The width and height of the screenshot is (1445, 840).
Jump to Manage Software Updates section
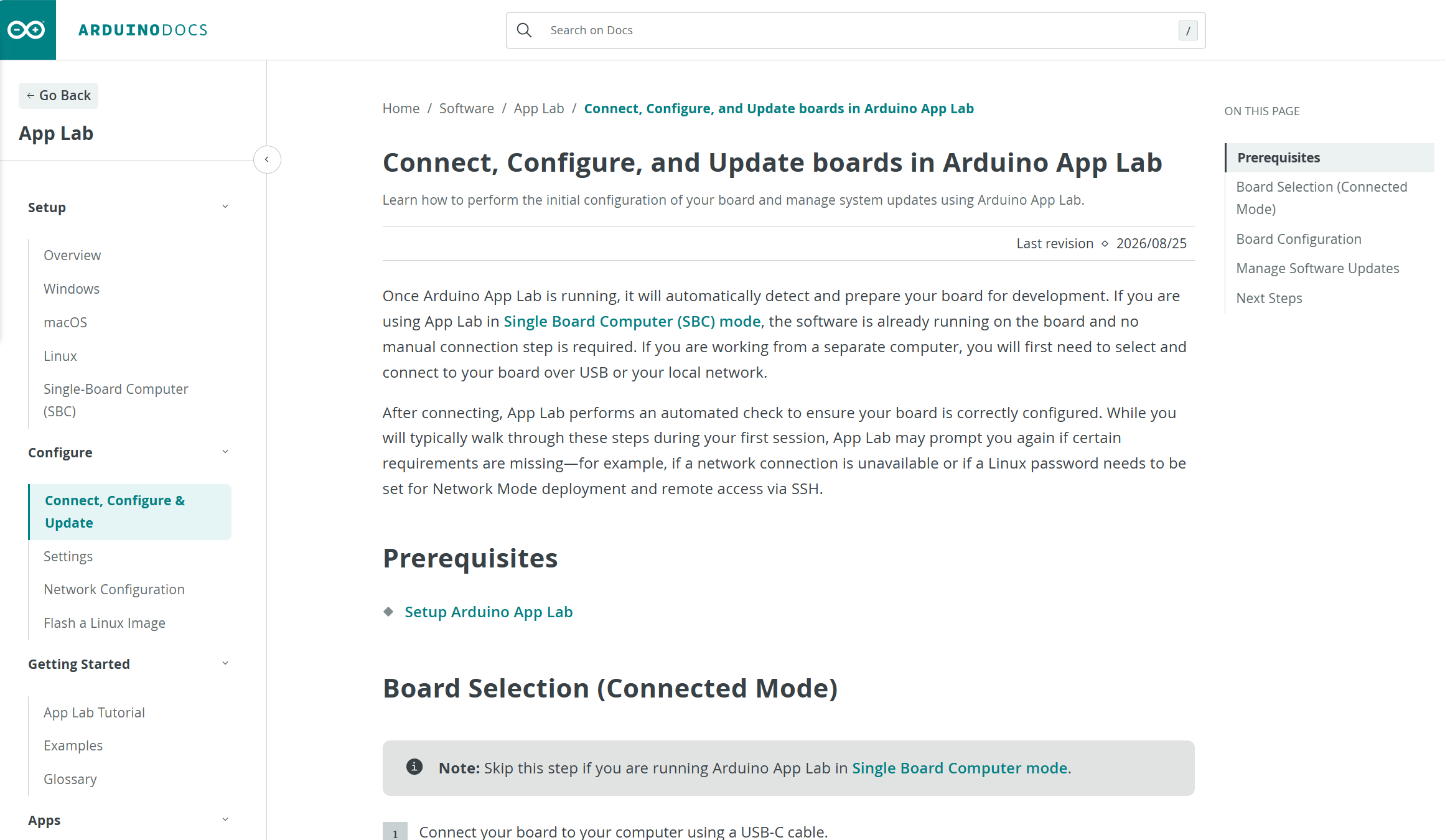coord(1317,268)
